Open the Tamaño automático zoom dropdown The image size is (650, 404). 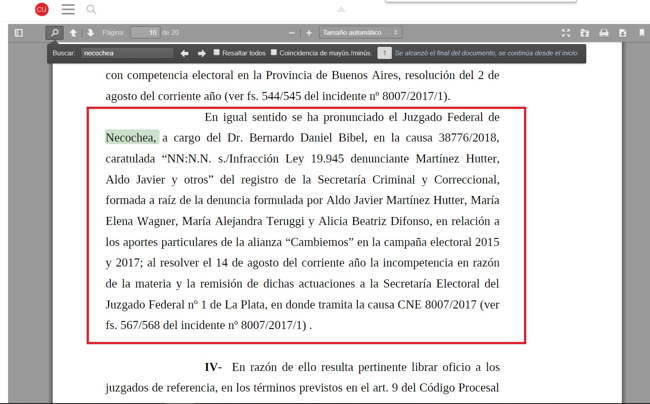pyautogui.click(x=360, y=33)
